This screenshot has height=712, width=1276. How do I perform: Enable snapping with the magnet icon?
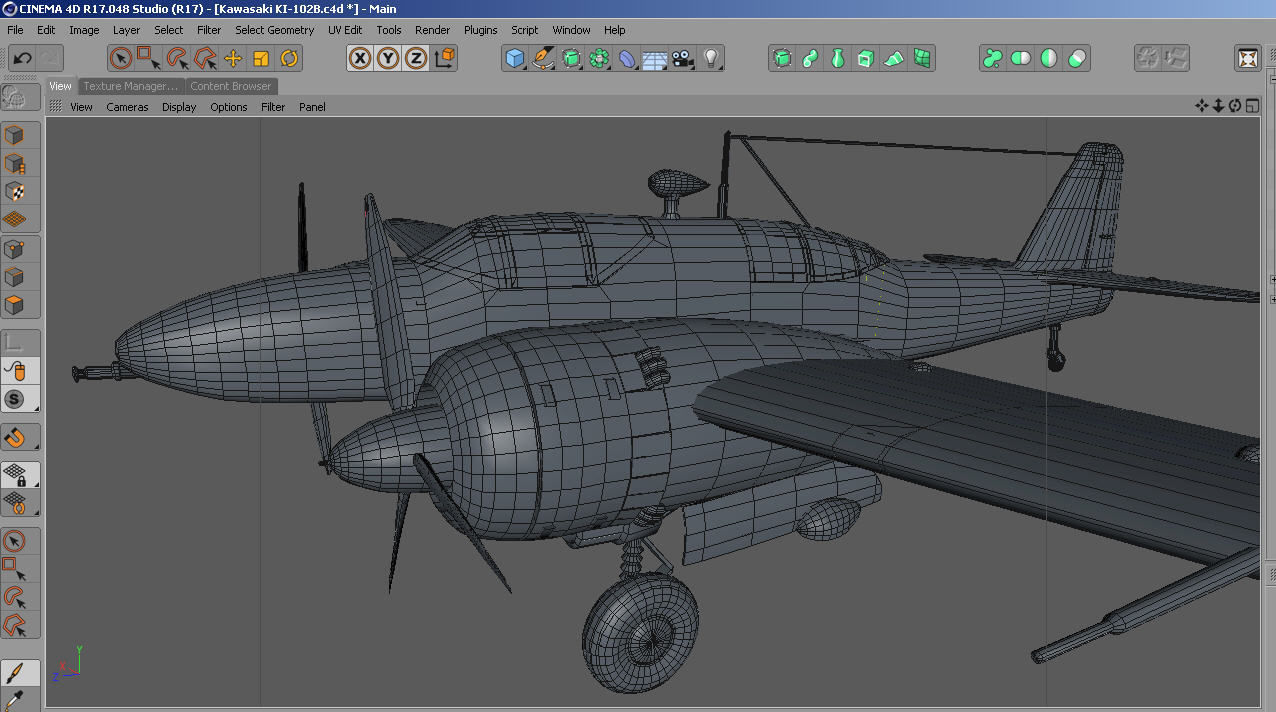(x=20, y=437)
